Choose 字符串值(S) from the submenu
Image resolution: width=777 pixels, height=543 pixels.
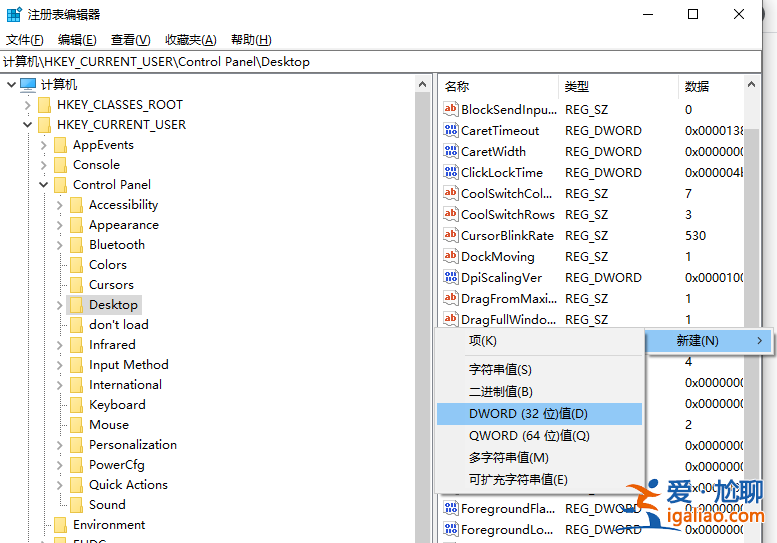(x=539, y=370)
